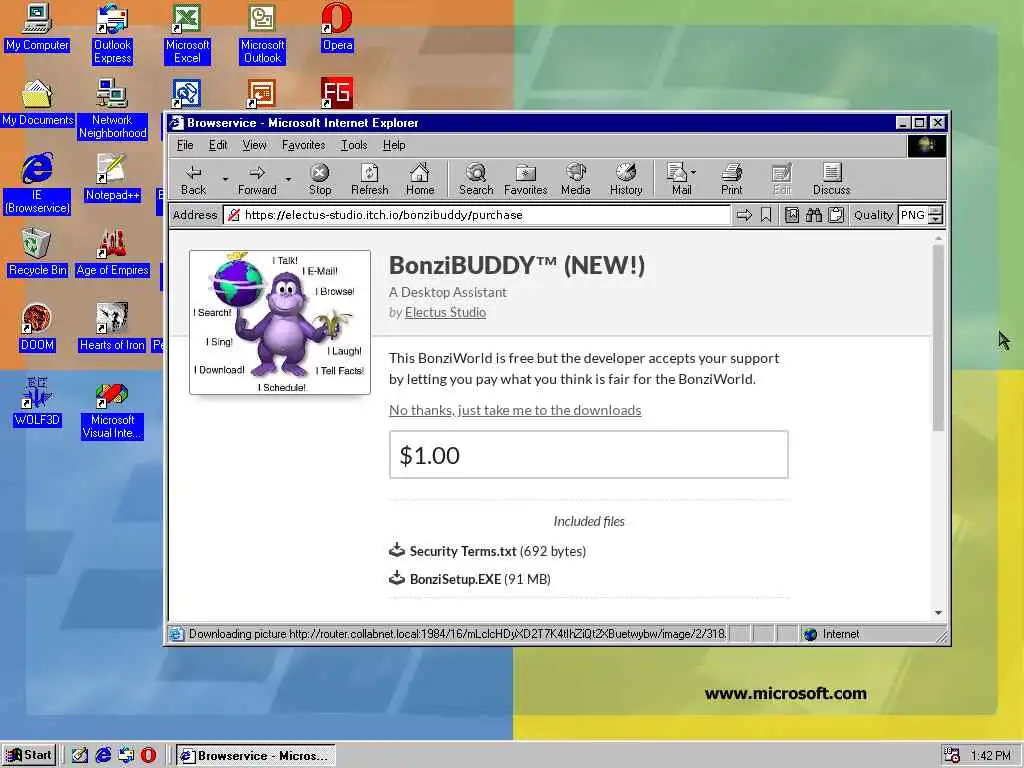Select the Network Neighborhood desktop icon
Viewport: 1024px width, 768px height.
pos(112,109)
